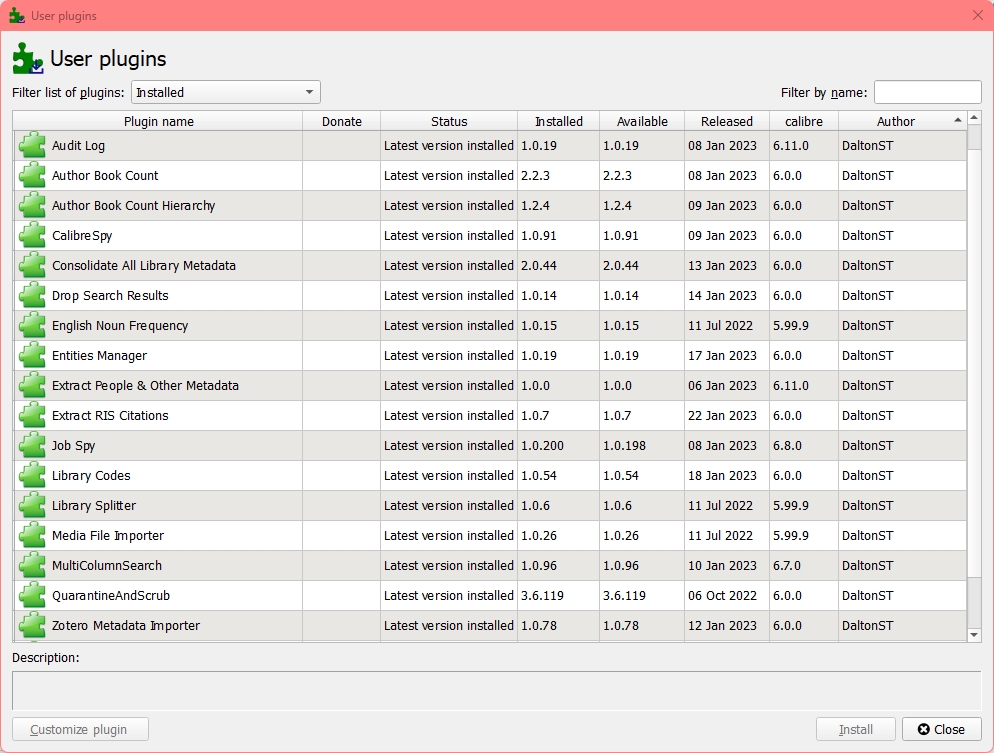
Task: Click the QuarantineAndScrub plugin icon
Action: [x=32, y=595]
